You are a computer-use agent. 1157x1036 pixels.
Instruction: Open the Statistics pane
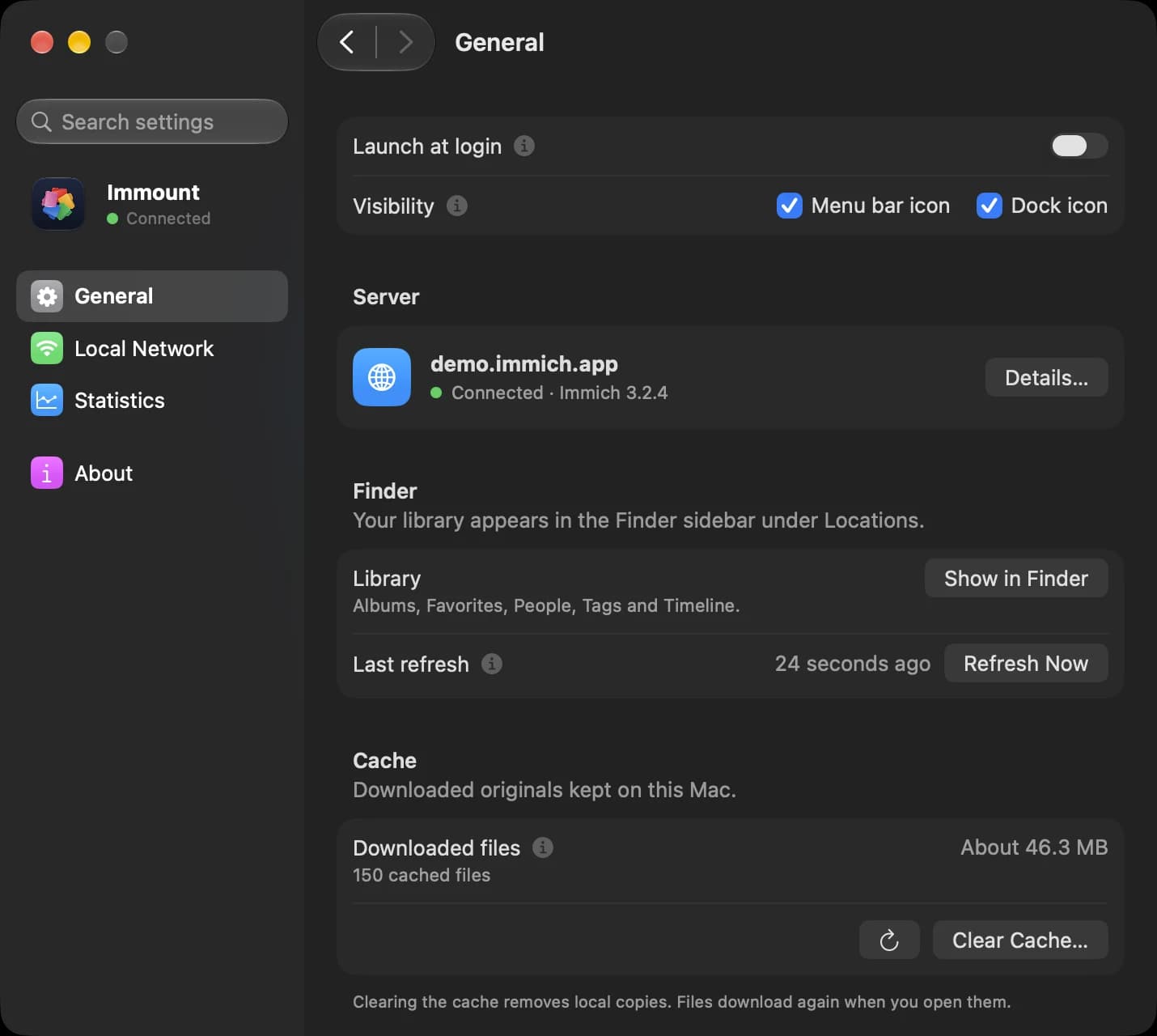[152, 401]
